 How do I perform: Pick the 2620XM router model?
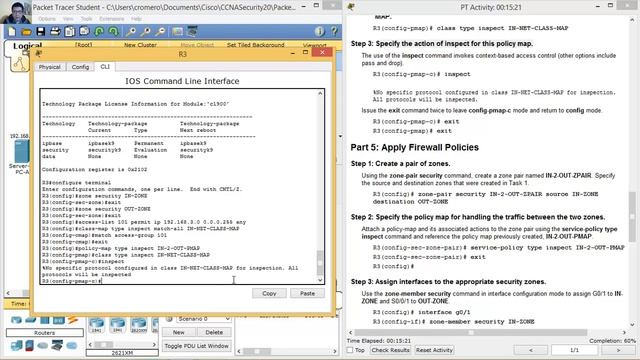[139, 325]
